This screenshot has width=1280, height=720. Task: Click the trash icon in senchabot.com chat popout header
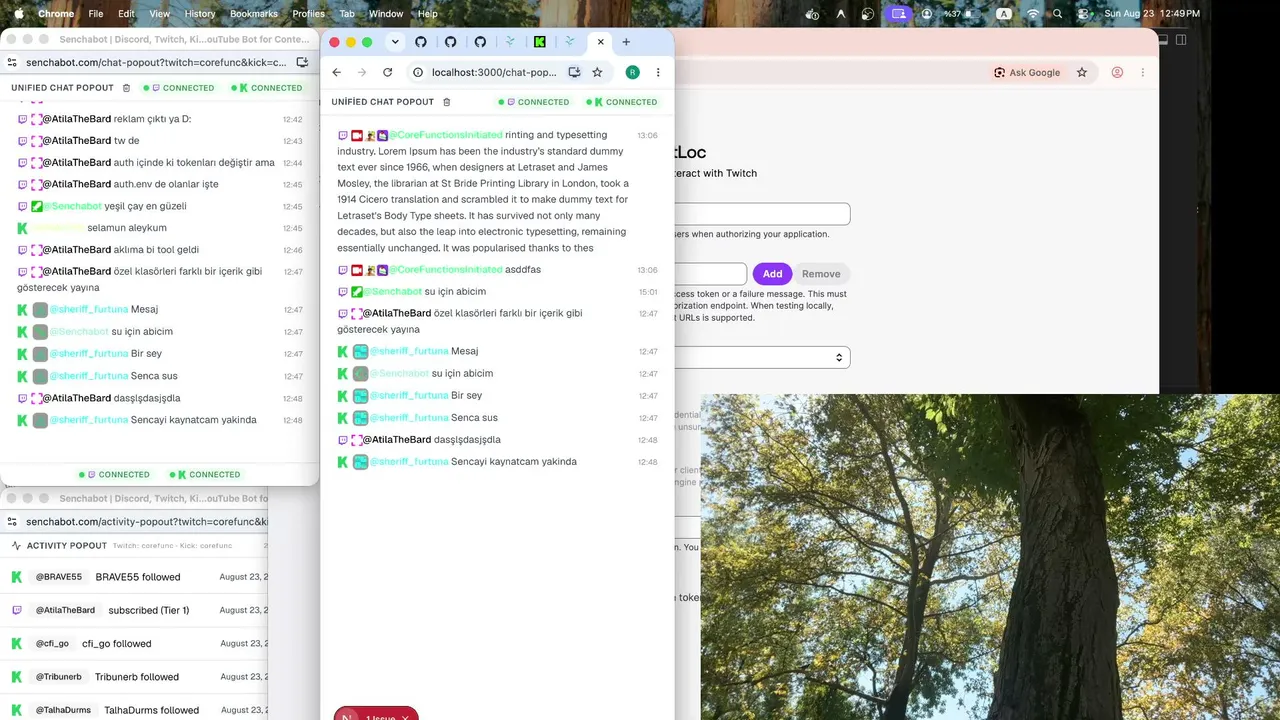pyautogui.click(x=126, y=88)
